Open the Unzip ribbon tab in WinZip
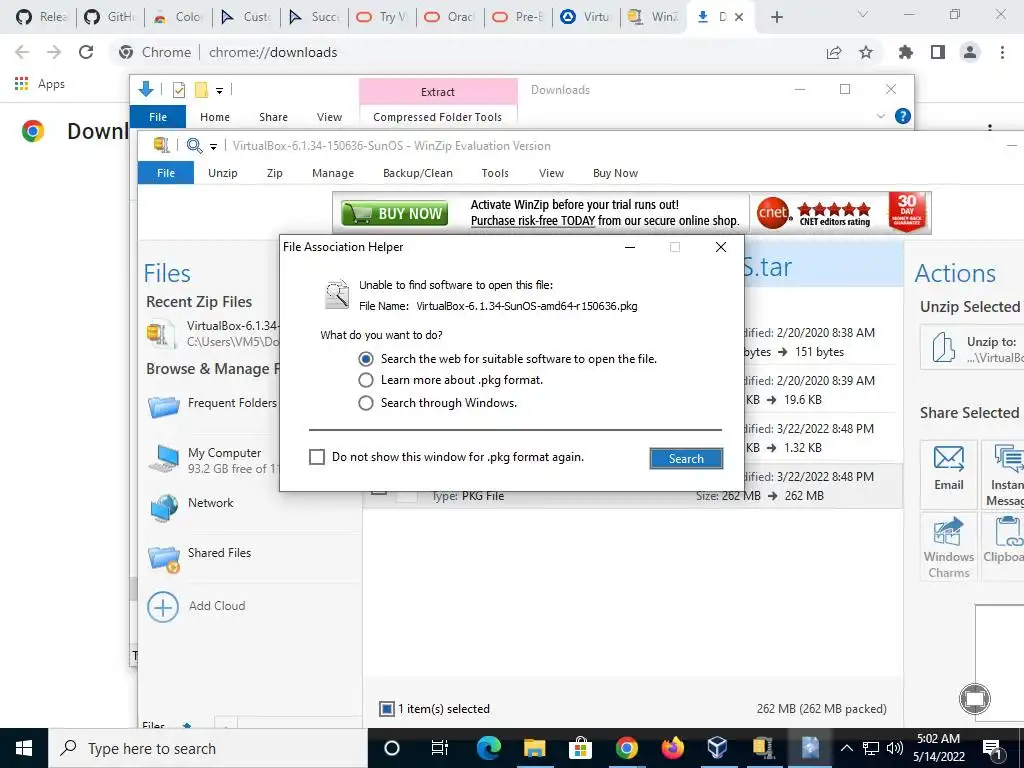1024x768 pixels. point(223,173)
